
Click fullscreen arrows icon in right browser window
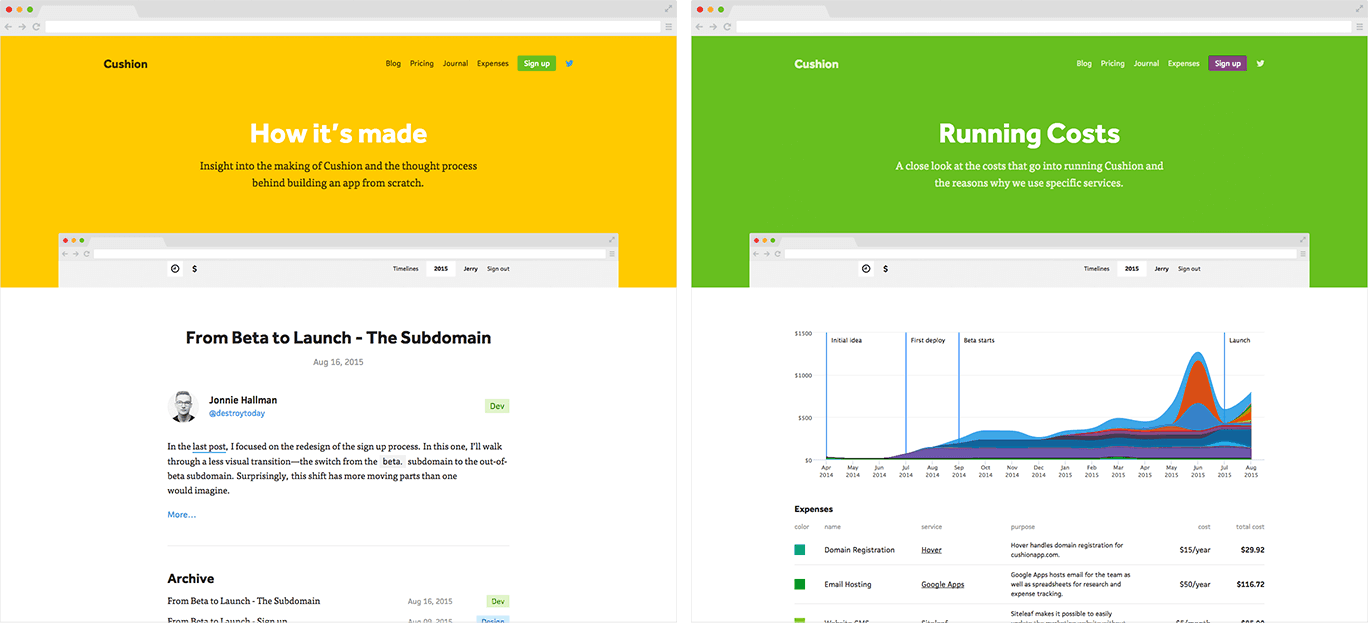pyautogui.click(x=1359, y=8)
